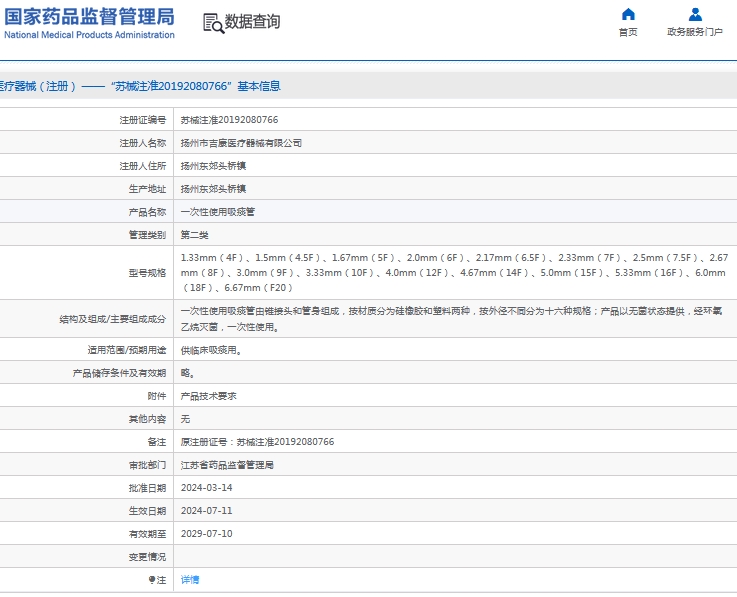Click storage condition value 略。

(188, 373)
